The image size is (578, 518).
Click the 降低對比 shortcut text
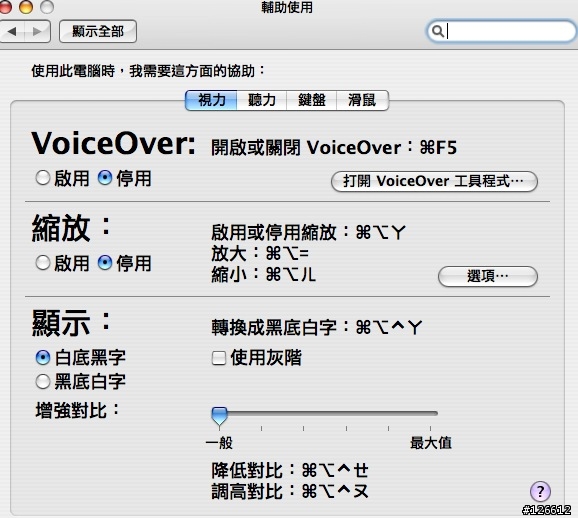(x=290, y=470)
